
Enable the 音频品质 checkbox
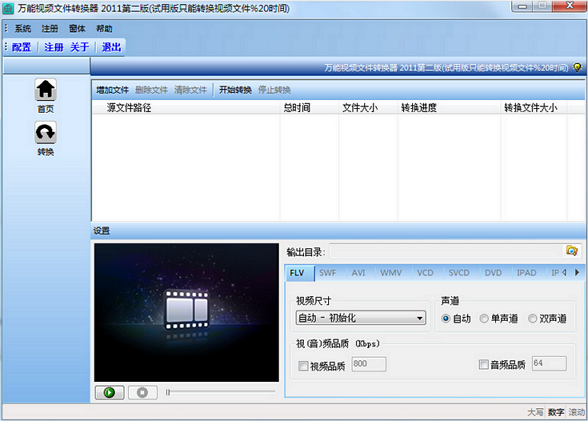click(x=484, y=364)
